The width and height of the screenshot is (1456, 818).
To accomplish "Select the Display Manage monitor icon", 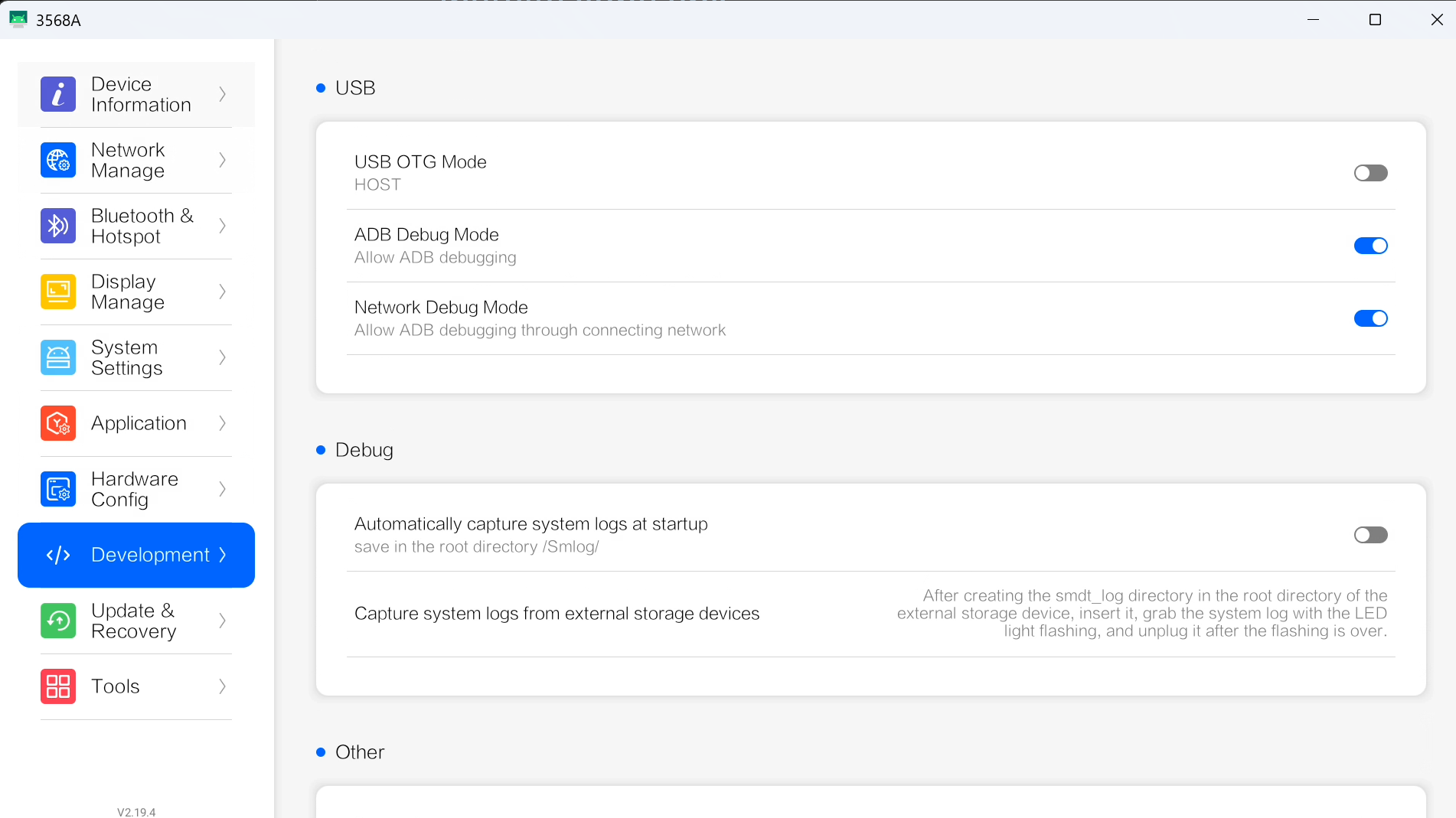I will [x=58, y=292].
